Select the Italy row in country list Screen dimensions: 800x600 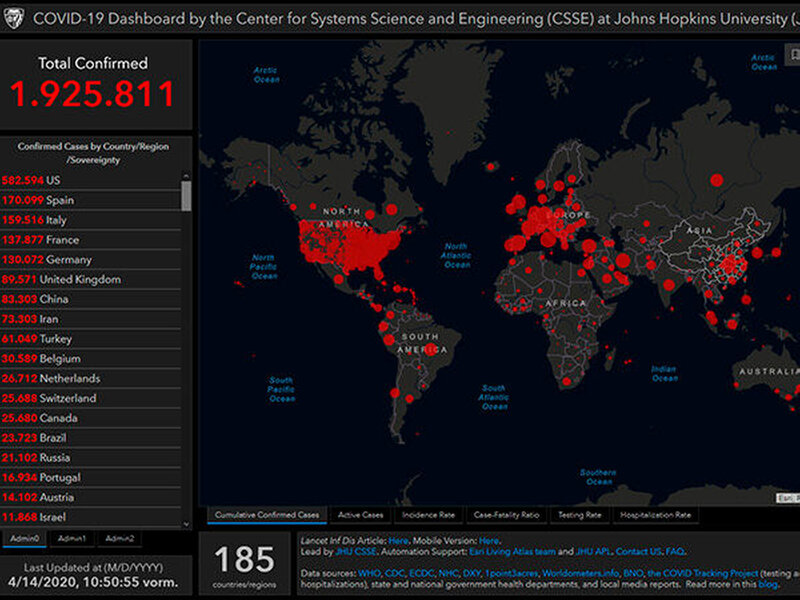pyautogui.click(x=91, y=220)
